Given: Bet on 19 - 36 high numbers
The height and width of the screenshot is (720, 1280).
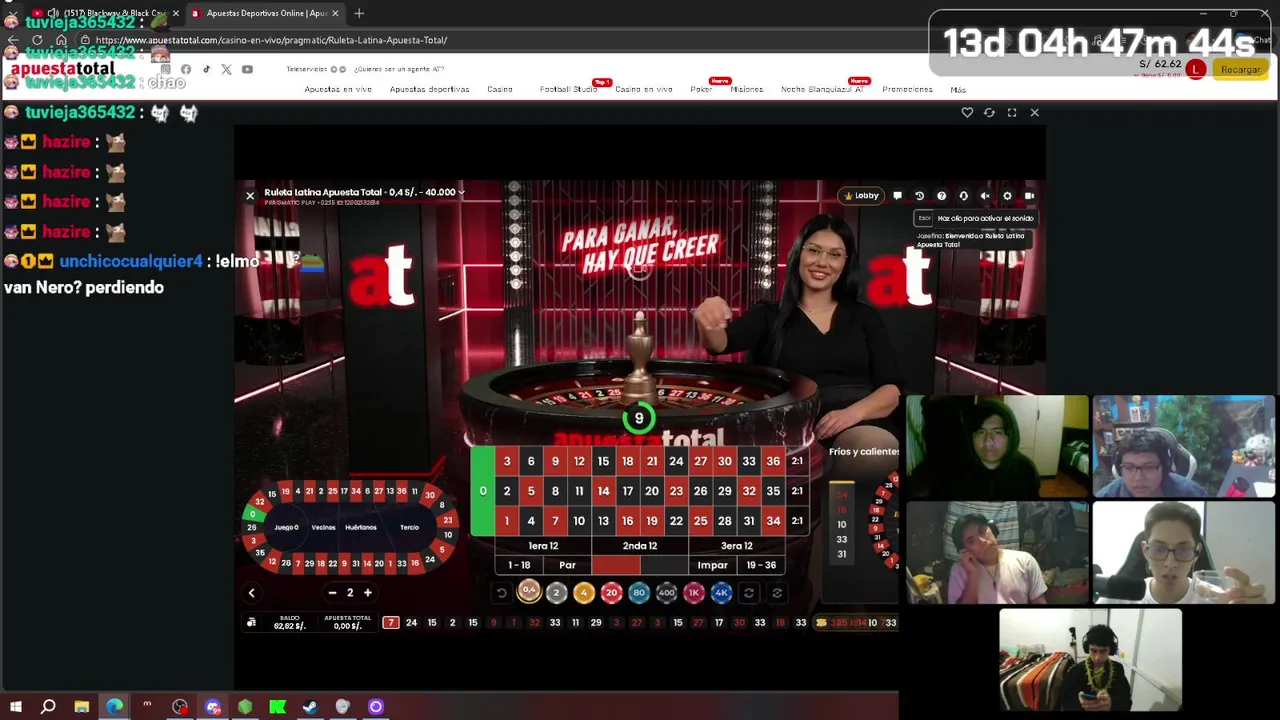Looking at the screenshot, I should point(761,565).
